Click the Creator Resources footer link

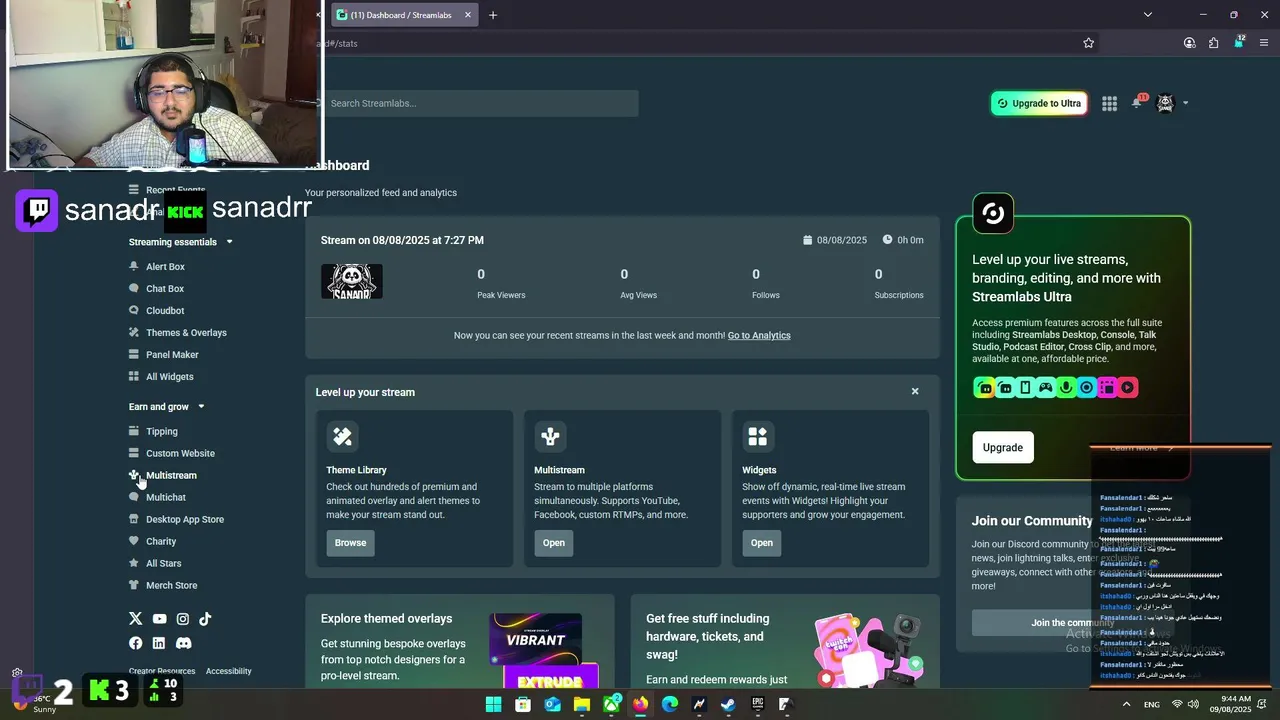[x=162, y=671]
